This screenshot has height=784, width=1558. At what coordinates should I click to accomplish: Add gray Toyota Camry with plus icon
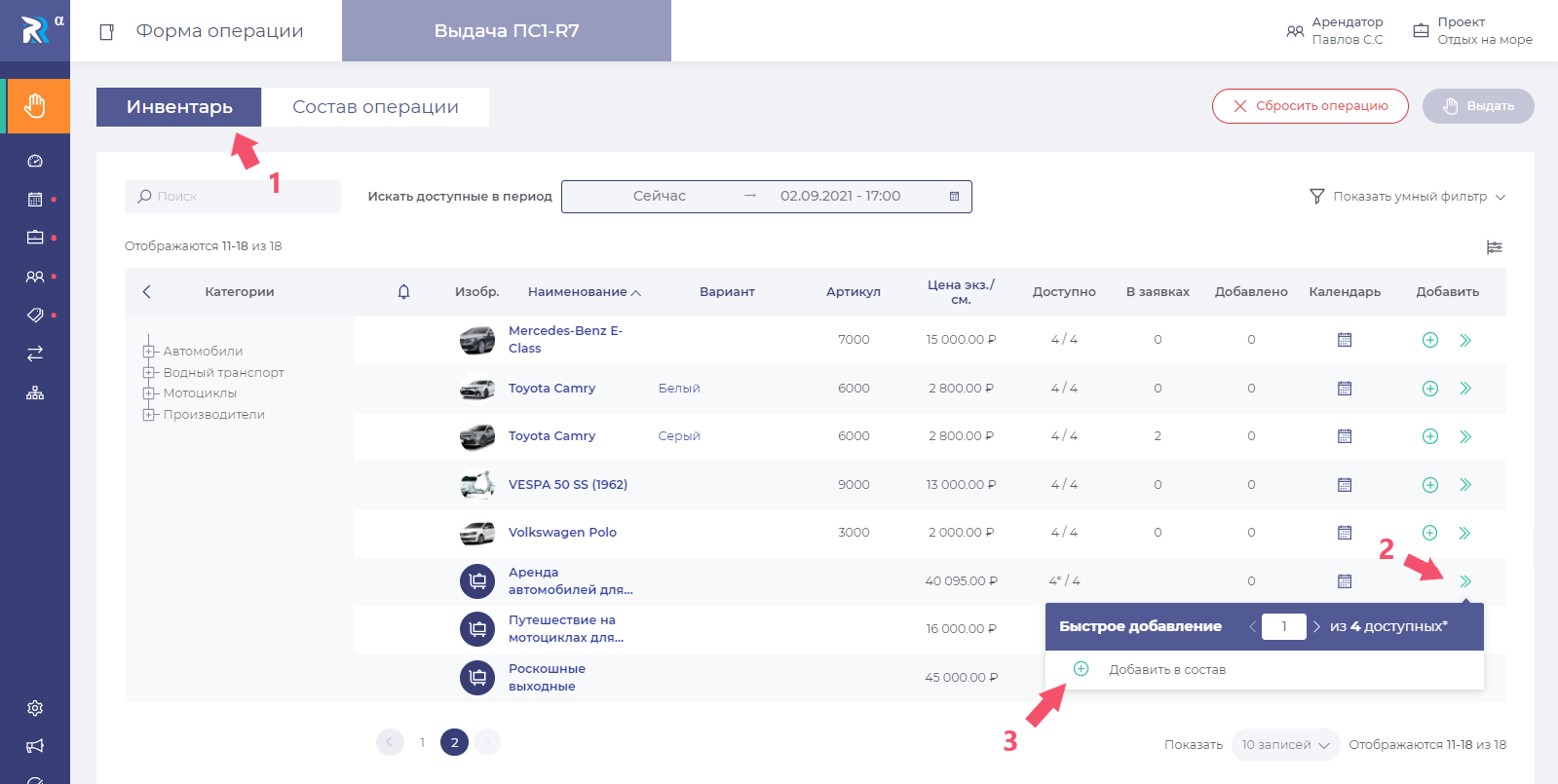click(1430, 436)
